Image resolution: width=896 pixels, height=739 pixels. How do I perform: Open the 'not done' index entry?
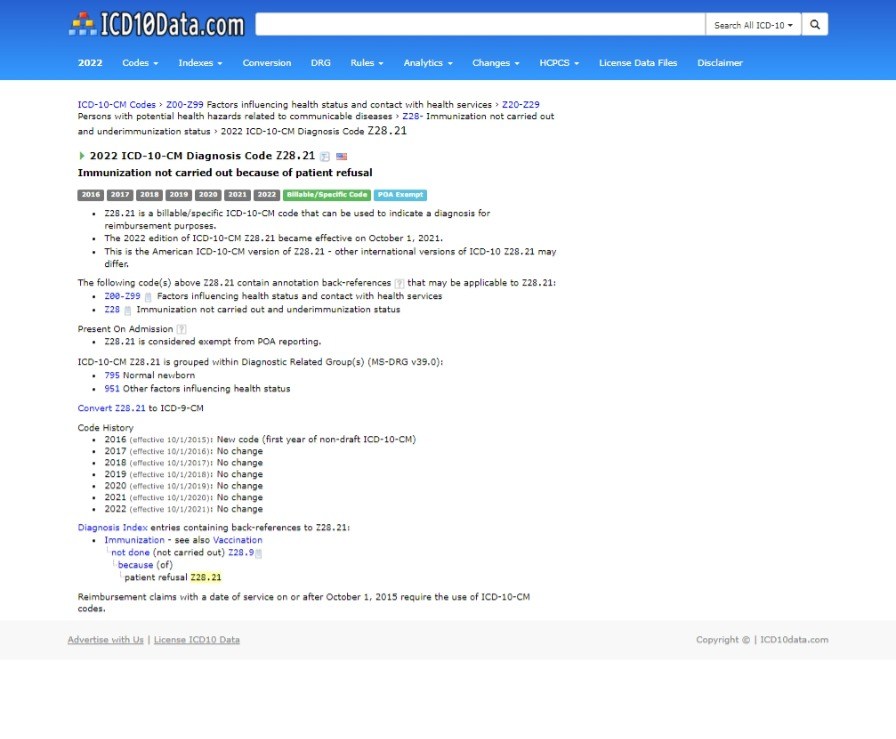[130, 553]
